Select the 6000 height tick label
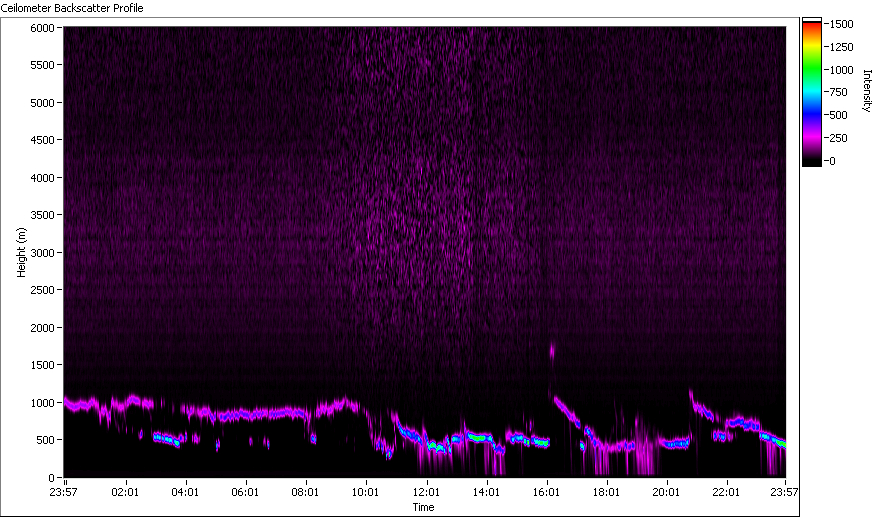This screenshot has height=517, width=876. (x=42, y=28)
